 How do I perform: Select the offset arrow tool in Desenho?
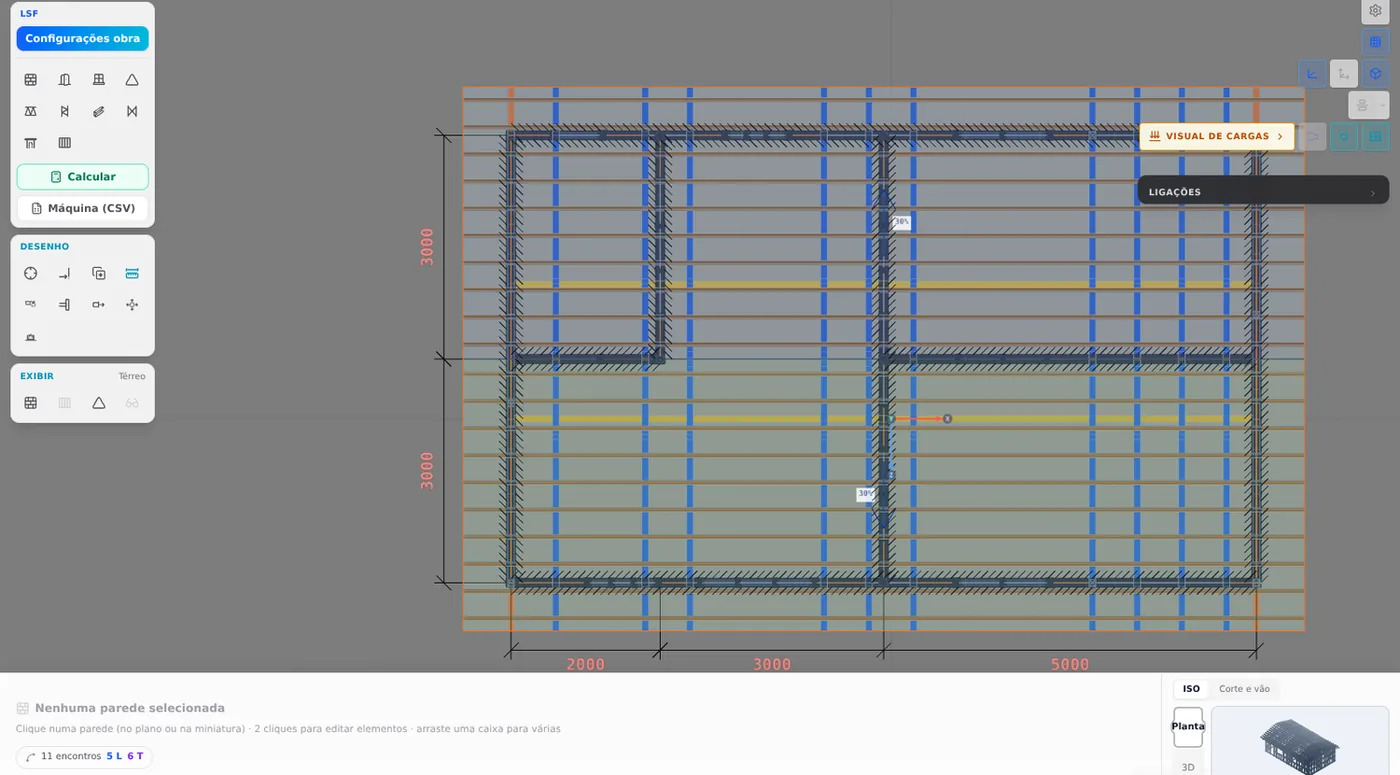99,304
